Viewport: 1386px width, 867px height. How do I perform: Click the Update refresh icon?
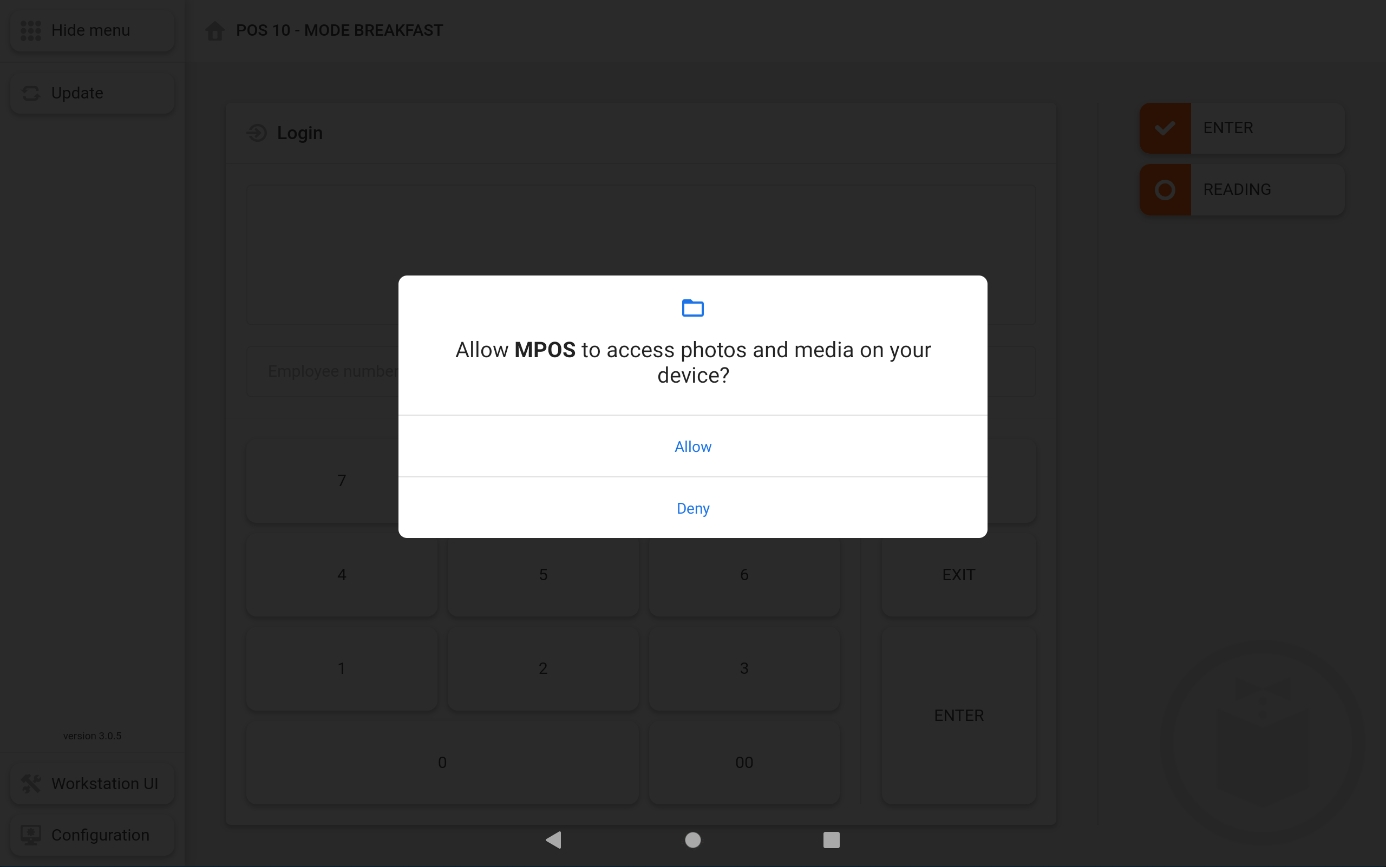(x=31, y=93)
